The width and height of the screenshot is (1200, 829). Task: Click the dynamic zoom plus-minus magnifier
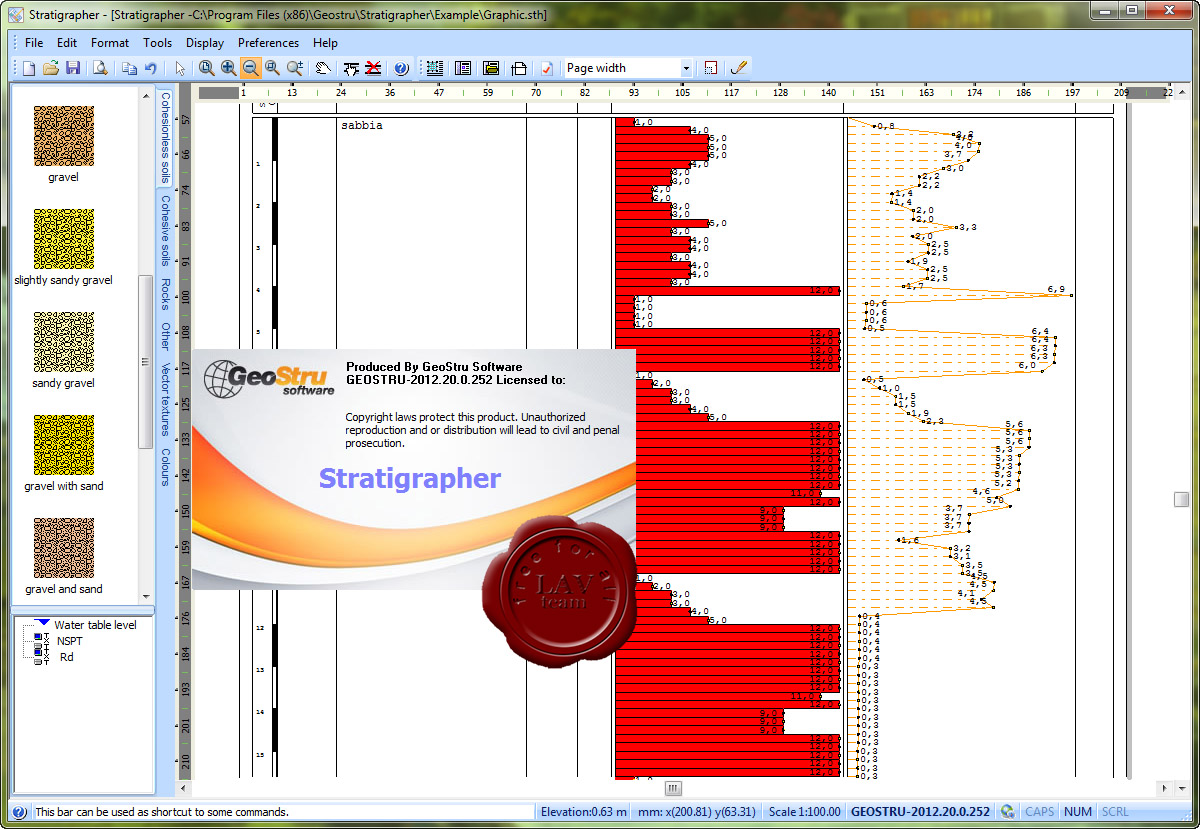click(295, 68)
